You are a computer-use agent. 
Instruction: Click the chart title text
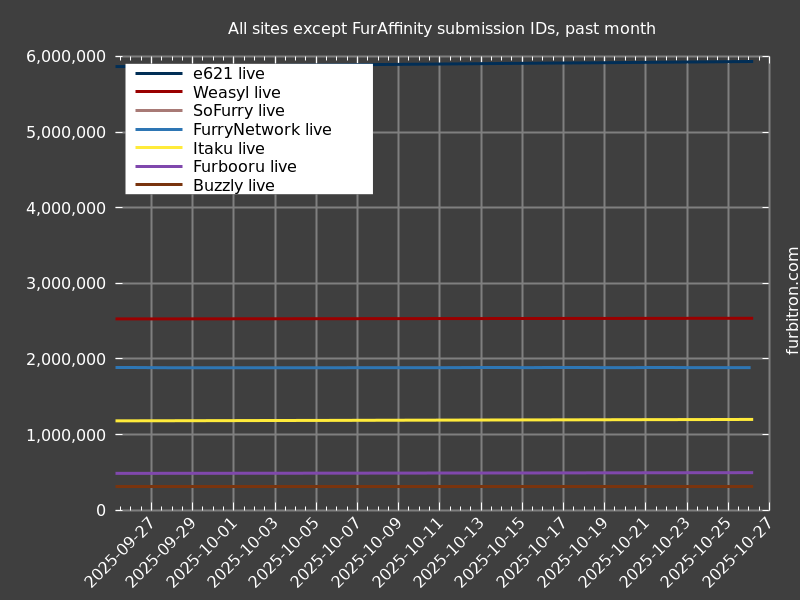click(x=441, y=29)
